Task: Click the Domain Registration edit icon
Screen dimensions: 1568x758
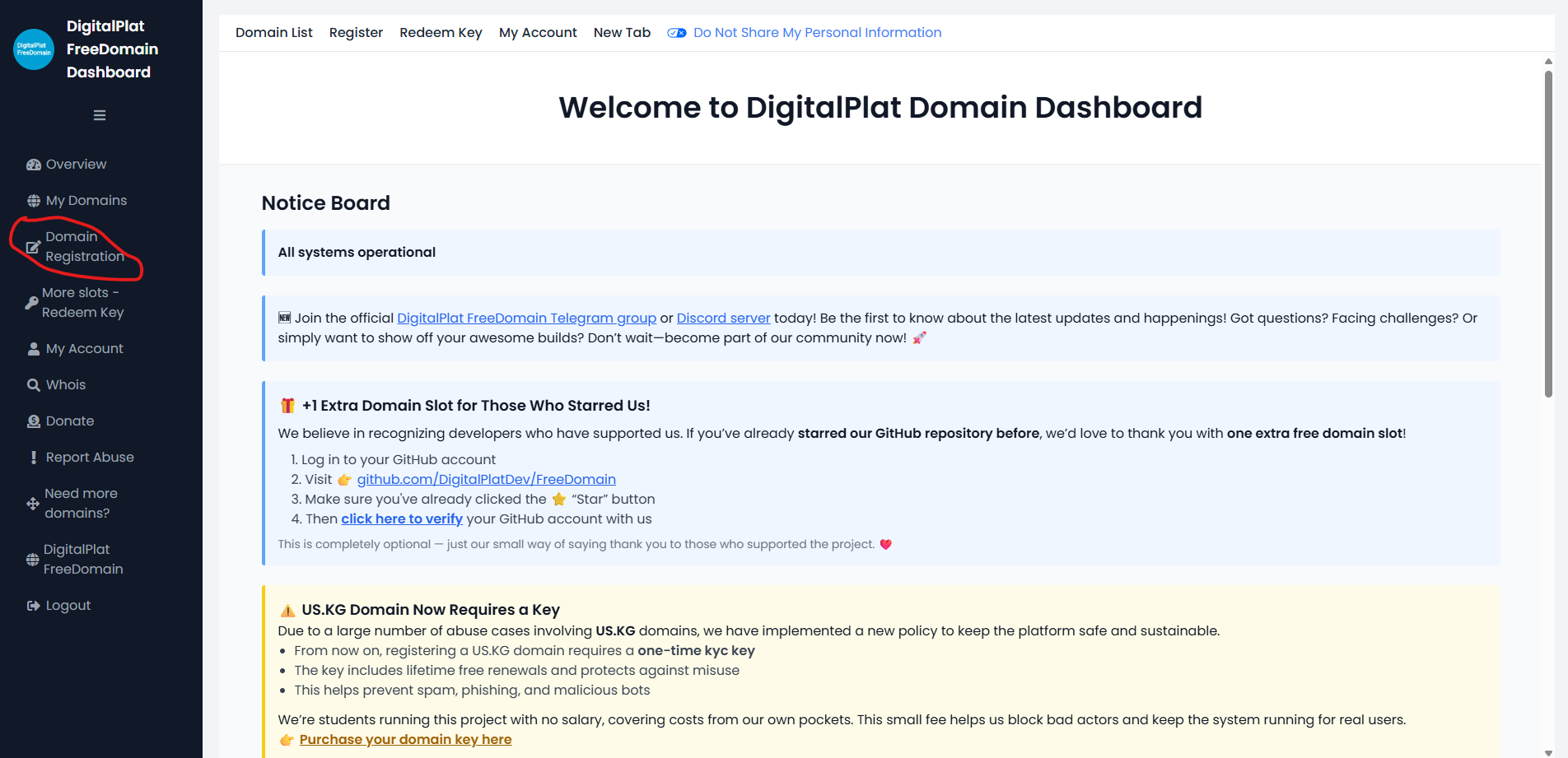Action: pyautogui.click(x=33, y=247)
